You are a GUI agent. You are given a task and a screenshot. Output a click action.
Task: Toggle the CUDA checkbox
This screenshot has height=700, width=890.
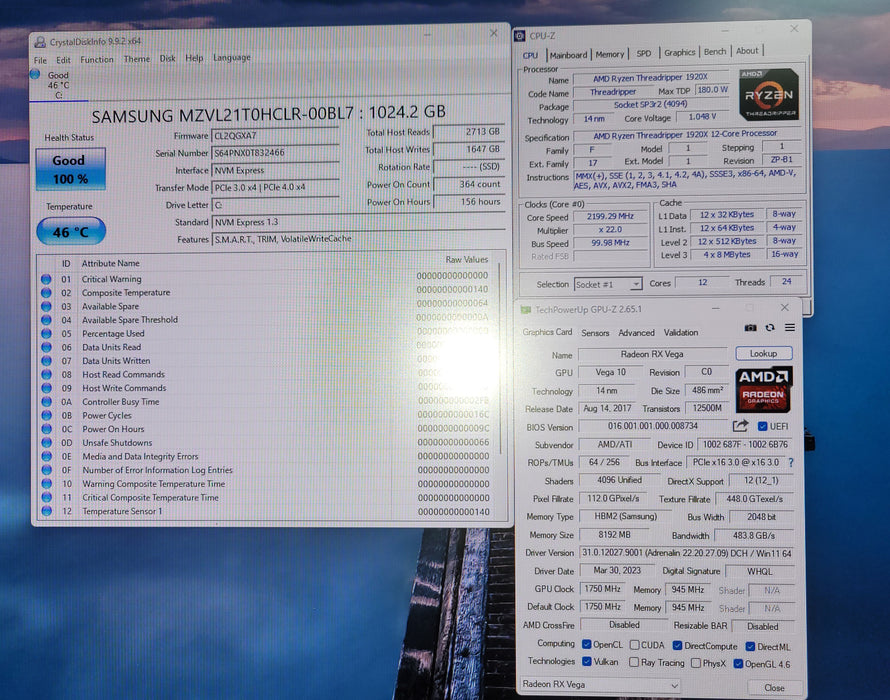(635, 645)
